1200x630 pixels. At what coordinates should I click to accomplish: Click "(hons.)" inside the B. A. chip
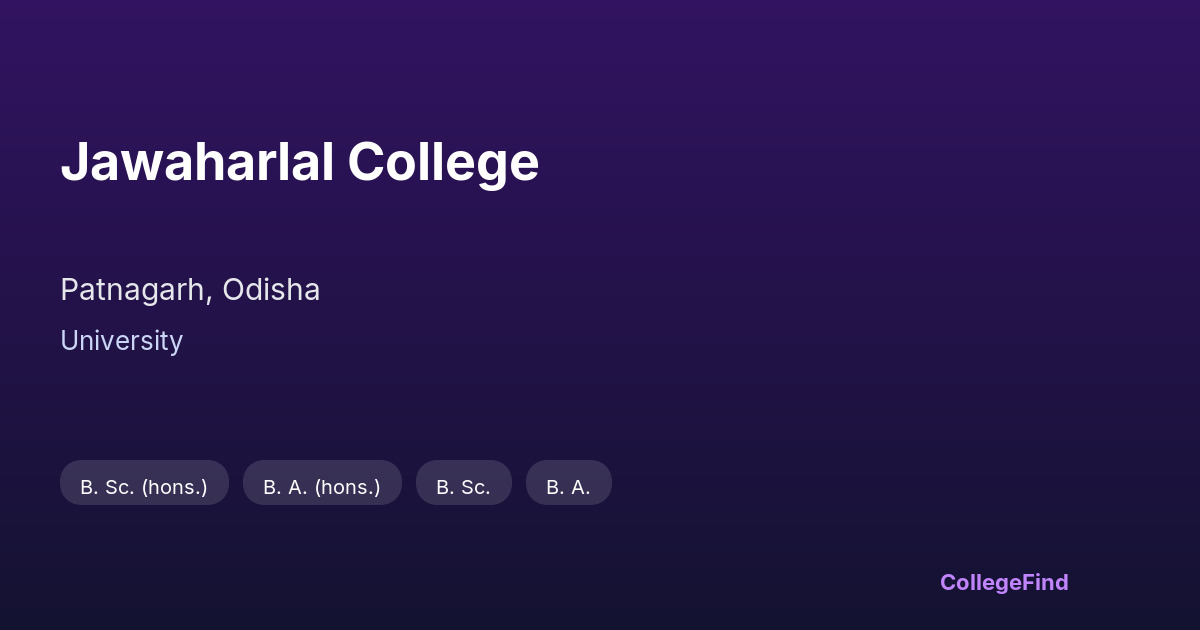[348, 487]
